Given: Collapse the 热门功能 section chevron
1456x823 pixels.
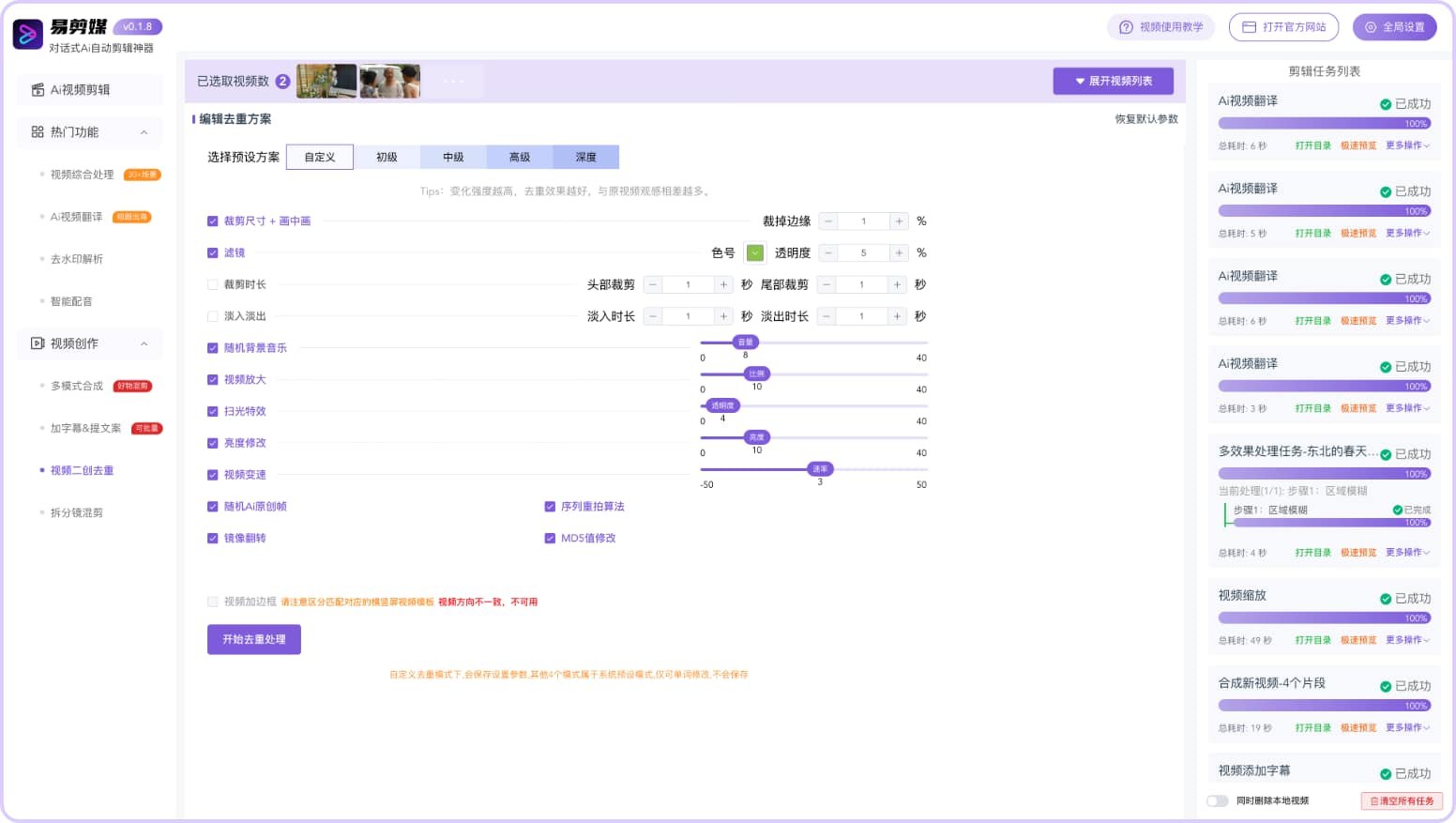Looking at the screenshot, I should (x=144, y=132).
